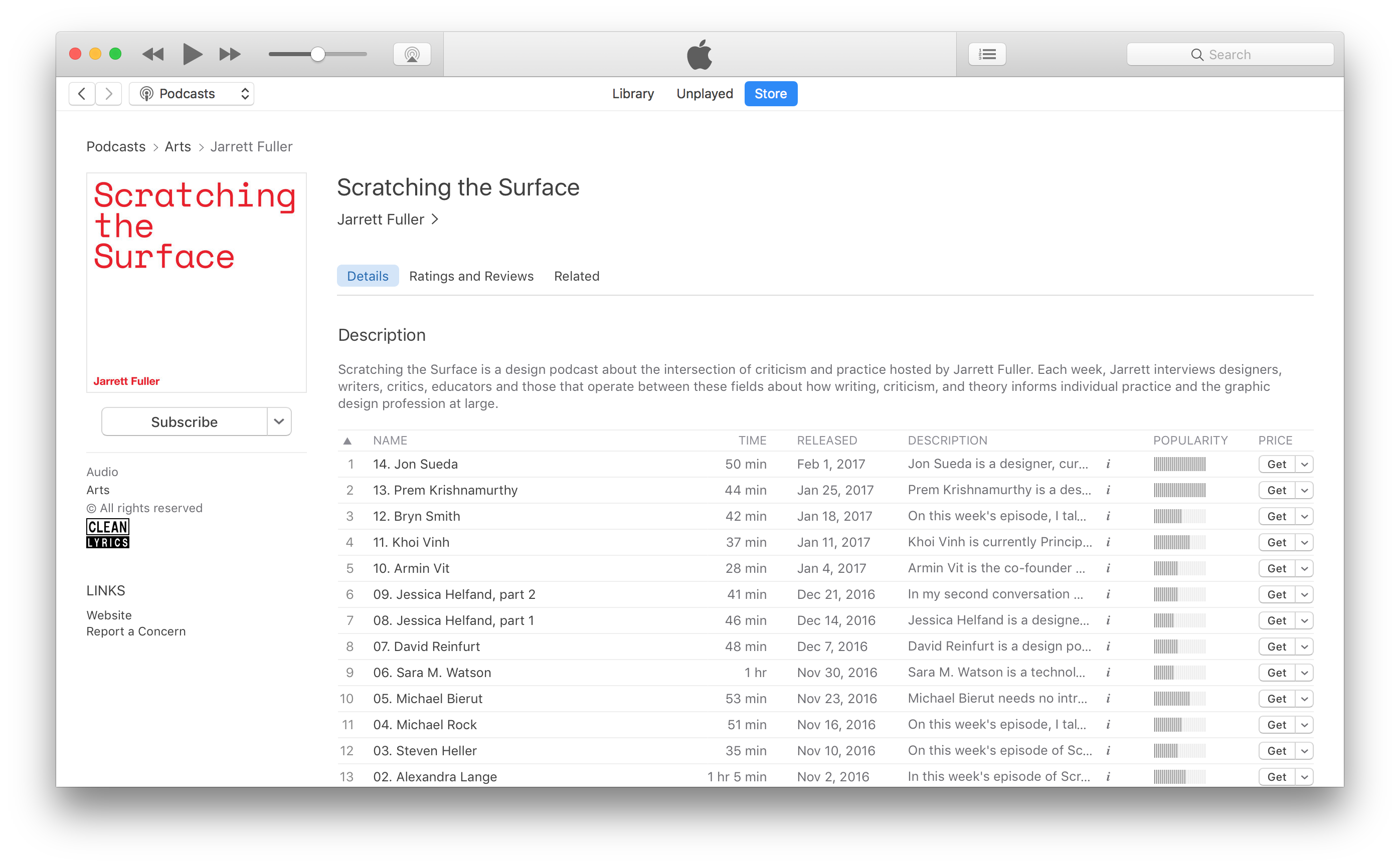Show info for Sara M. Watson episode

coord(1109,673)
